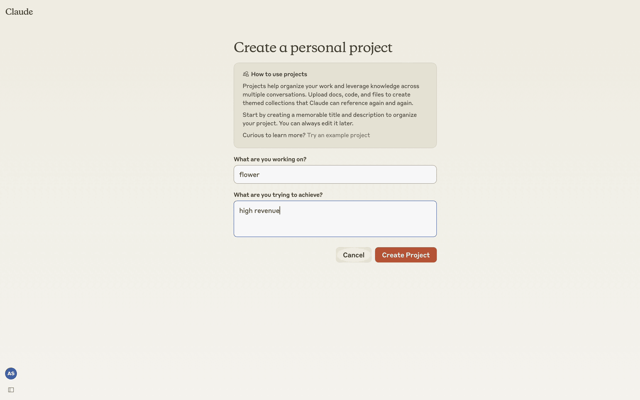This screenshot has height=400, width=640.
Task: Focus the What are you working on field
Action: (335, 174)
